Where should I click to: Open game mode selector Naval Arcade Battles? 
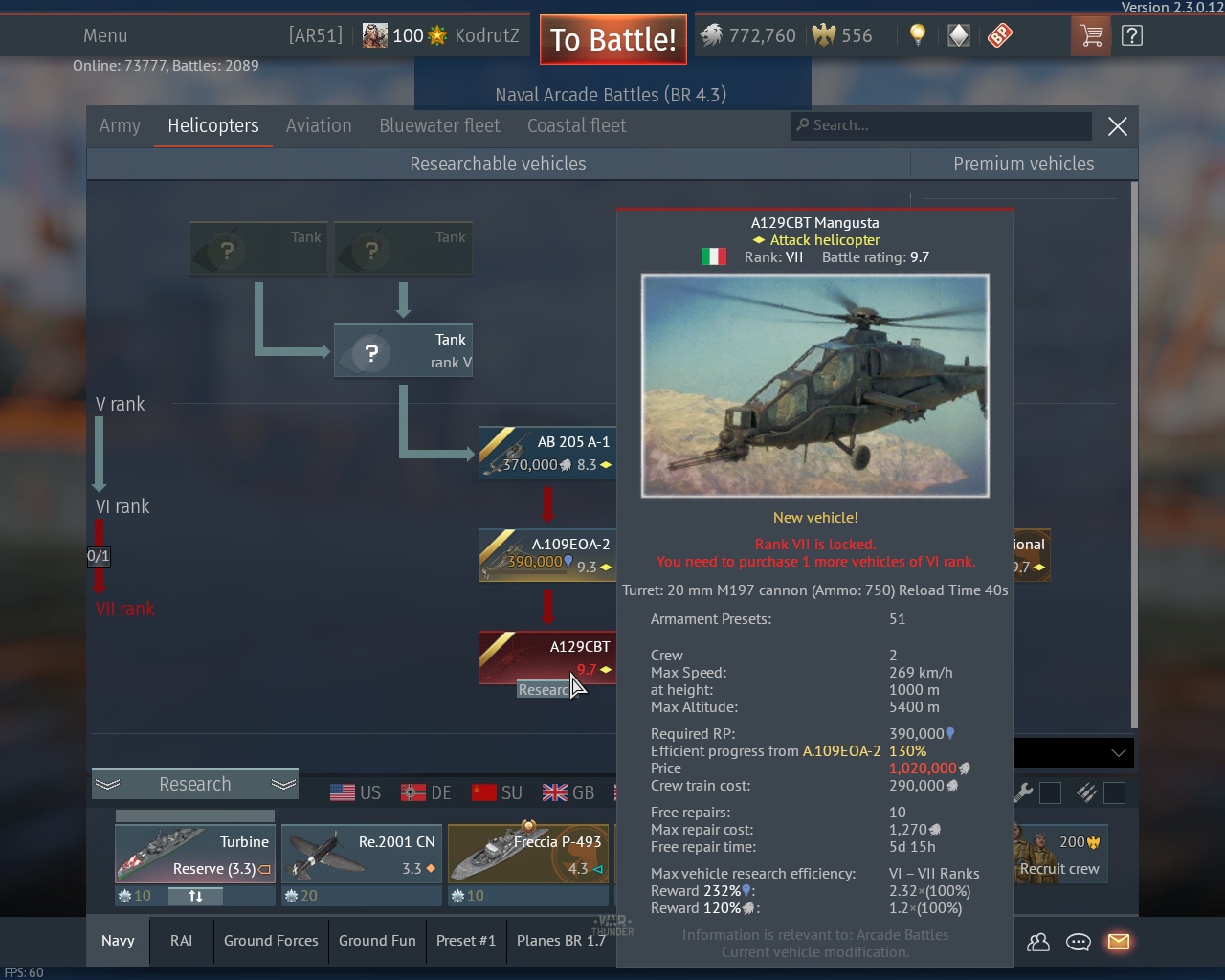pyautogui.click(x=612, y=95)
